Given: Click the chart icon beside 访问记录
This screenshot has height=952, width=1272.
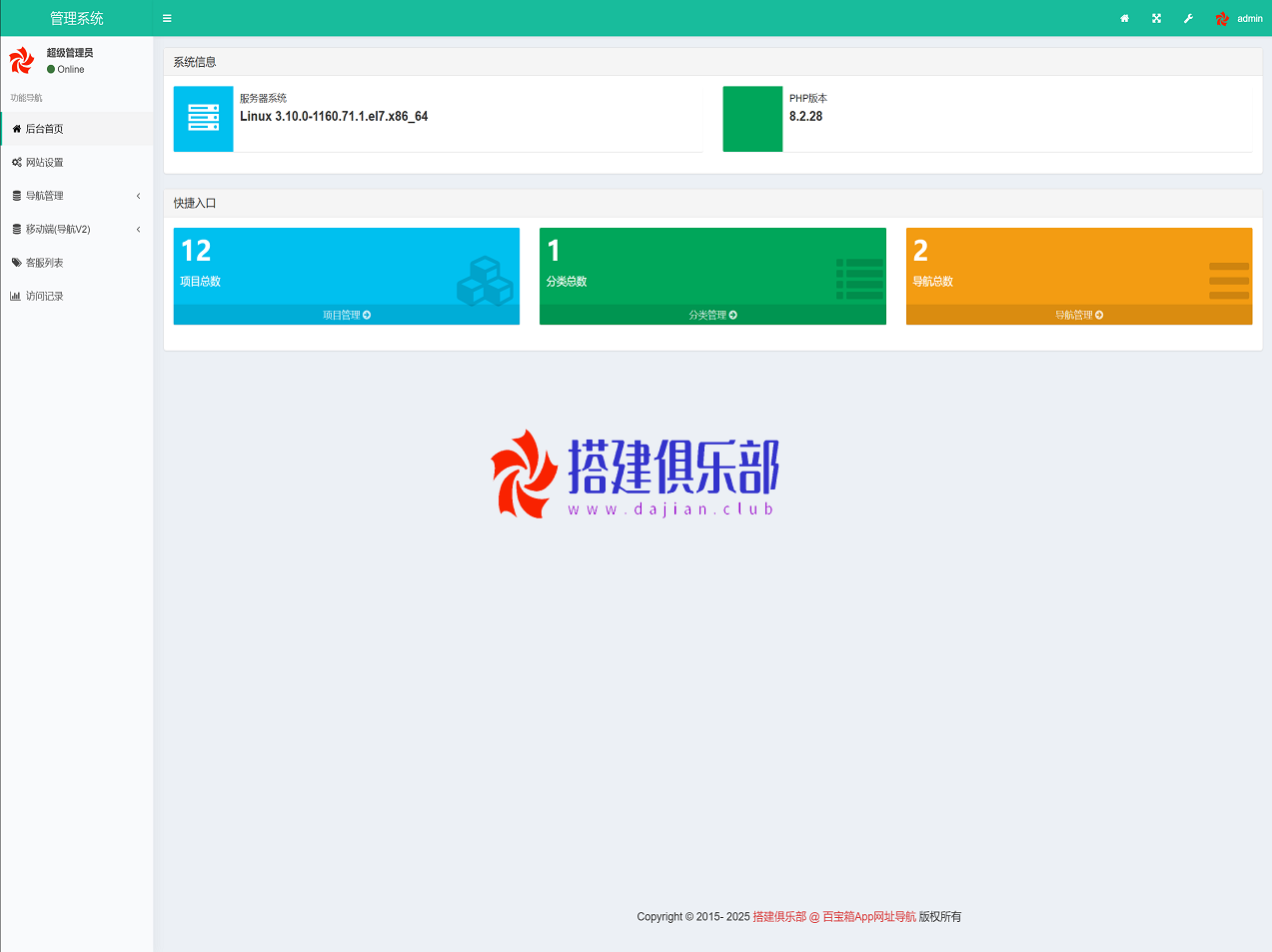Looking at the screenshot, I should coord(16,297).
